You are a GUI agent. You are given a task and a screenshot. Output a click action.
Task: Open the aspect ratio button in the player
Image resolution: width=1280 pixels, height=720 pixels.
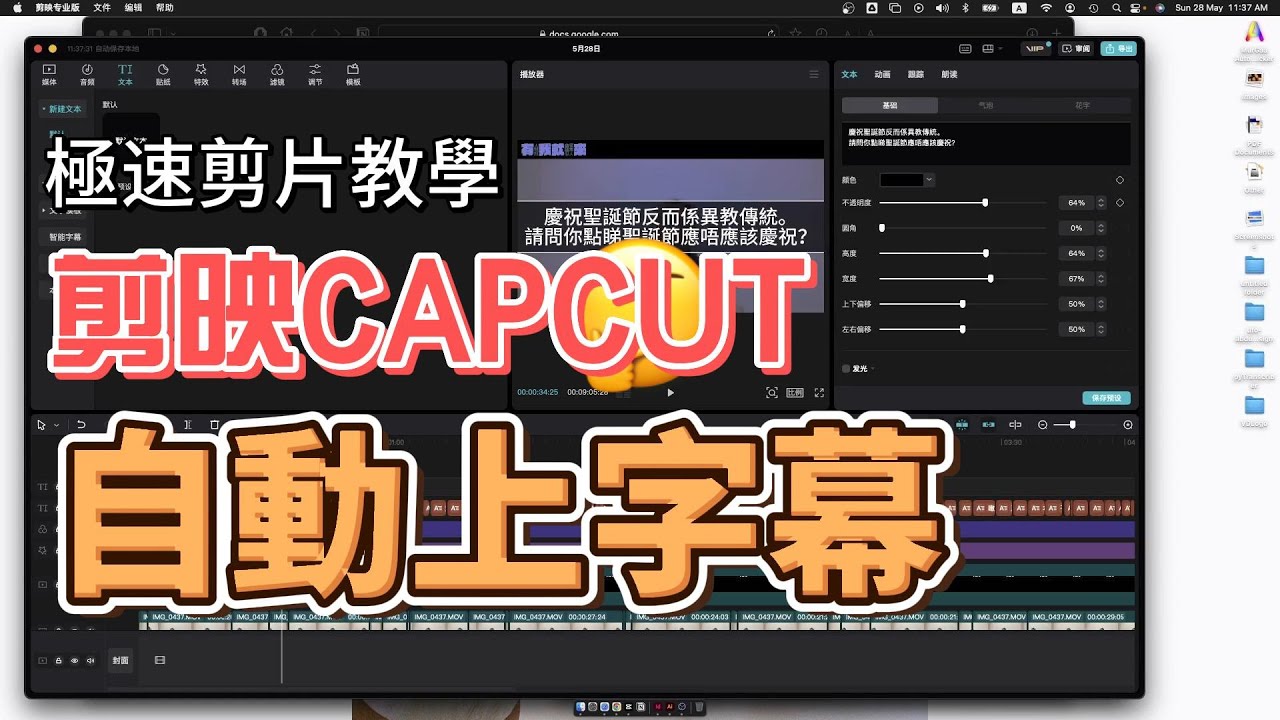tap(795, 392)
